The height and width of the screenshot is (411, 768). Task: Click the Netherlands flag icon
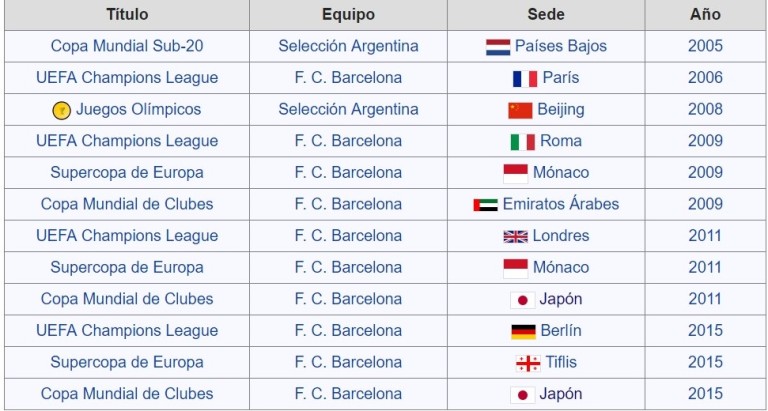tap(498, 47)
